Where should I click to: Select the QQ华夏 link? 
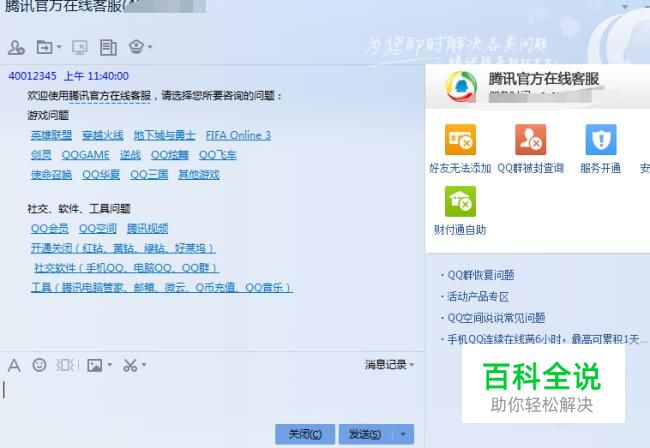click(x=101, y=175)
